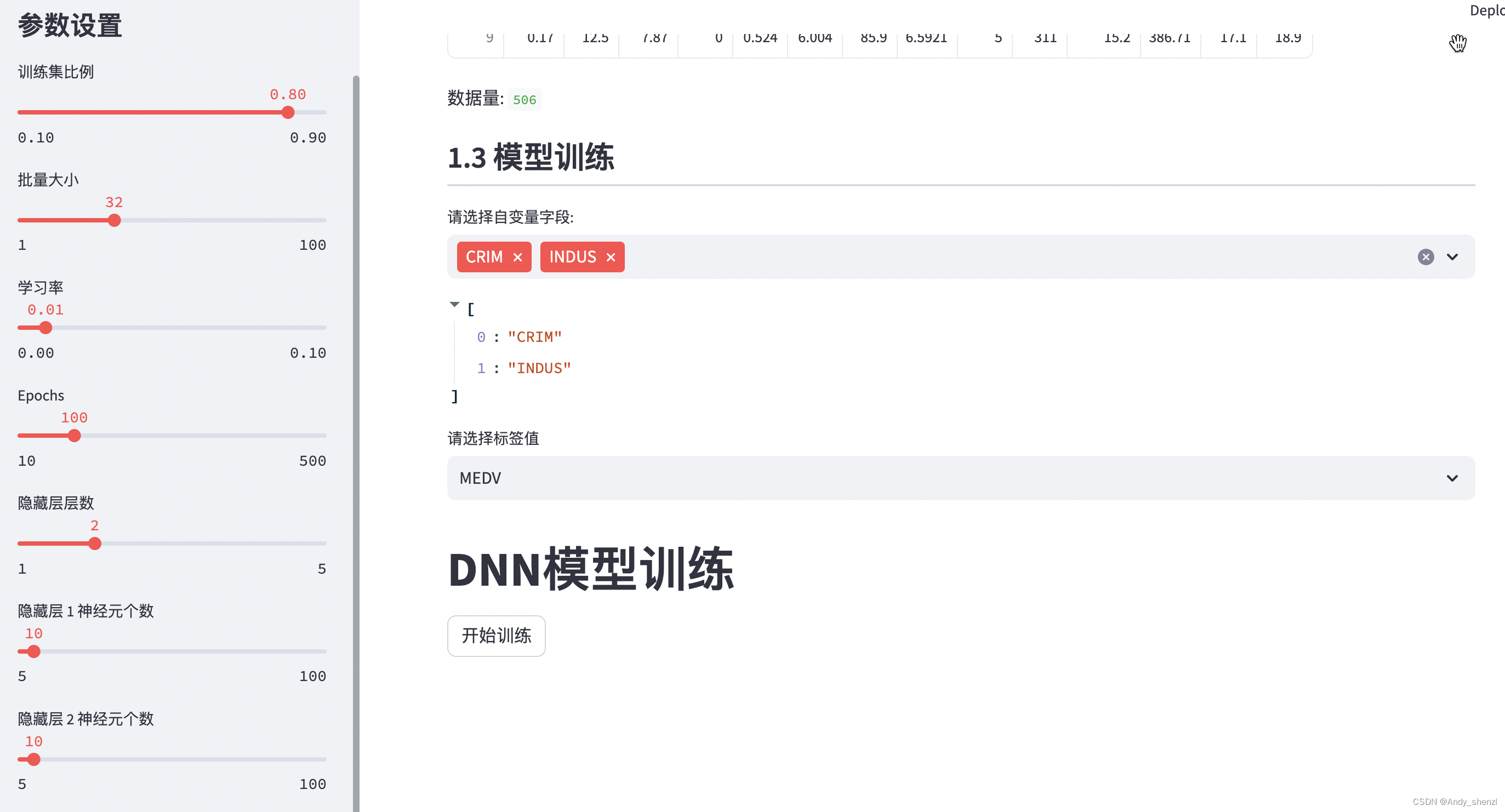This screenshot has width=1505, height=812.
Task: Remove the CRIM tag from selected fields
Action: pos(517,257)
